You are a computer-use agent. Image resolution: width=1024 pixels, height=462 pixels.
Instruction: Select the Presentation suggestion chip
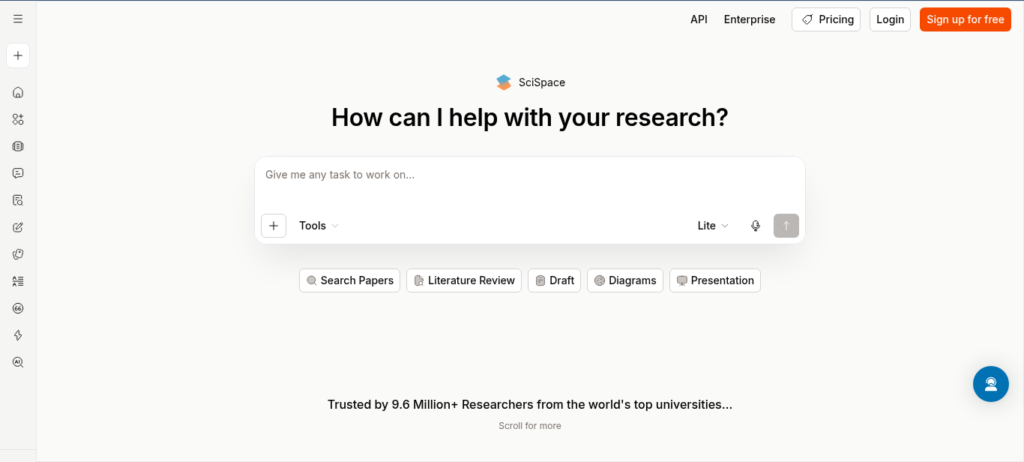pyautogui.click(x=715, y=280)
